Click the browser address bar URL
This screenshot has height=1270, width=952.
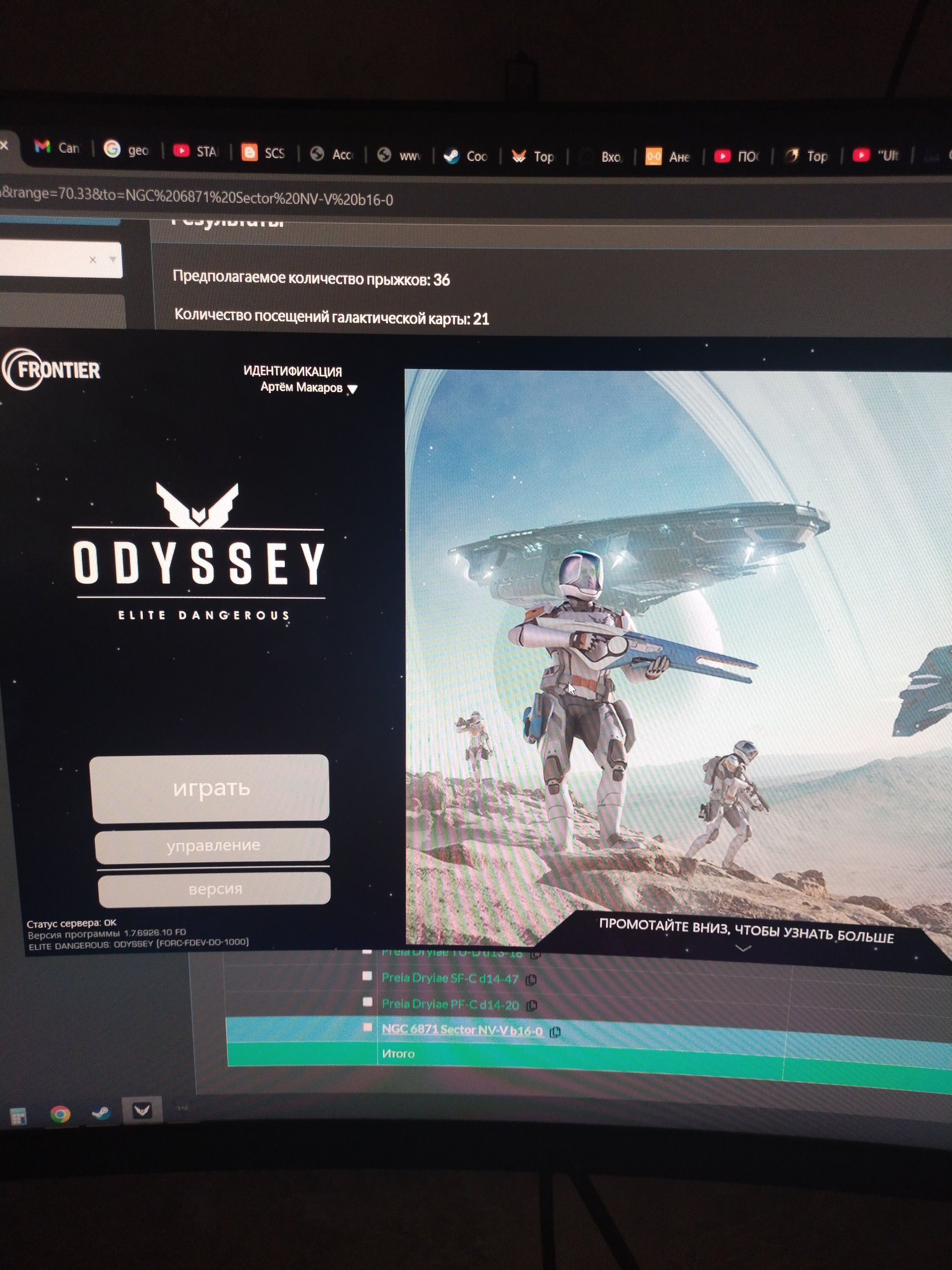coord(196,196)
